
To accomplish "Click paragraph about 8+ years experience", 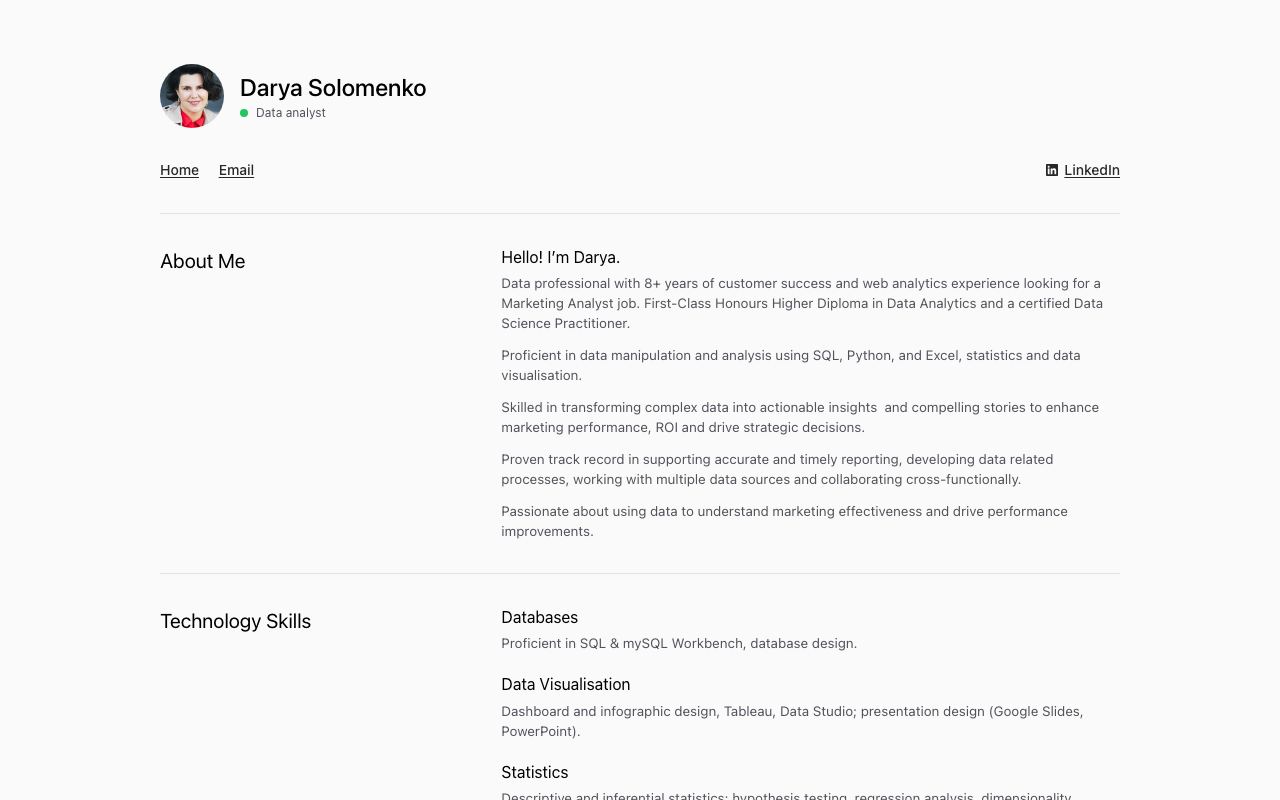I will pos(802,303).
